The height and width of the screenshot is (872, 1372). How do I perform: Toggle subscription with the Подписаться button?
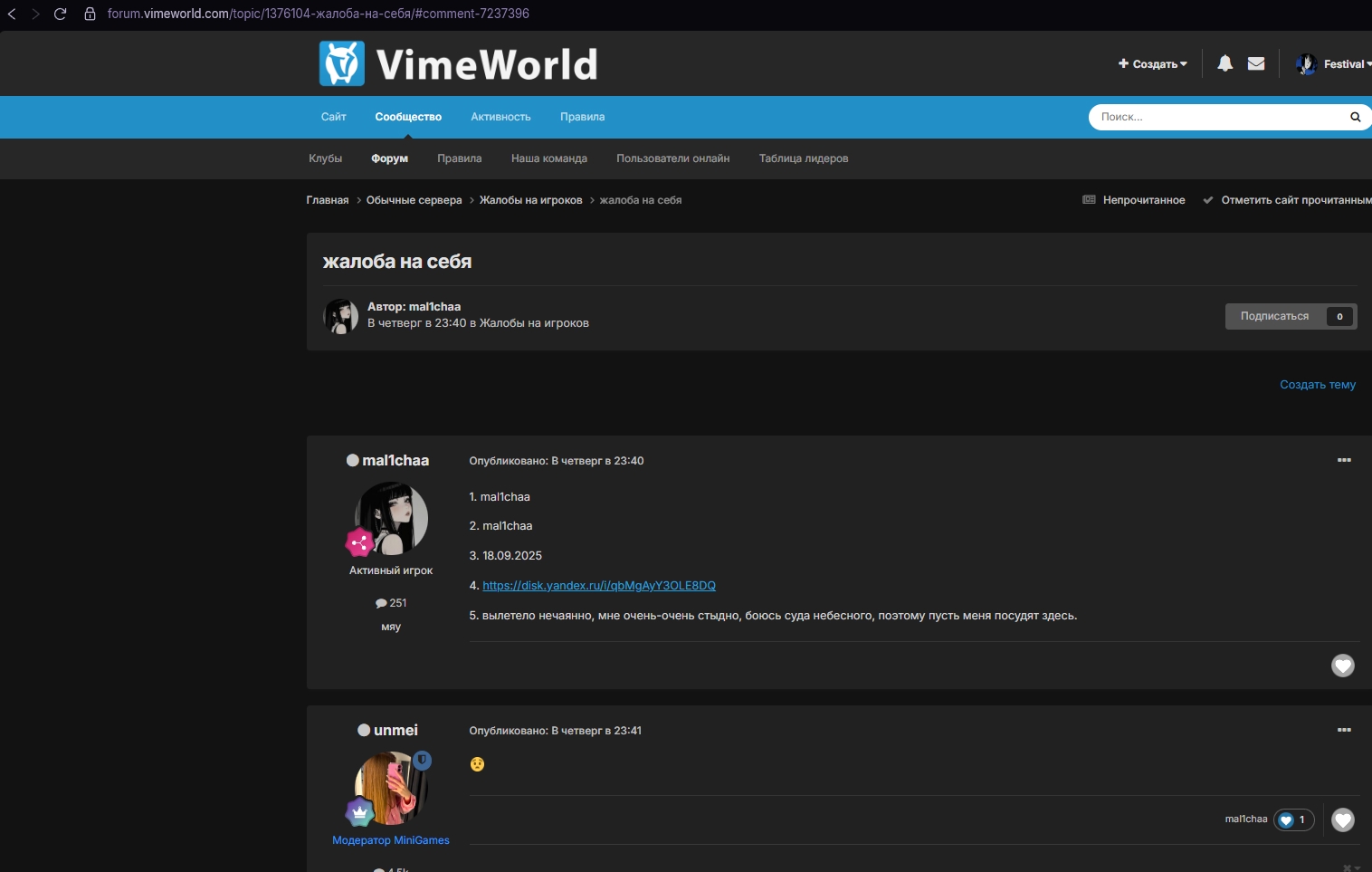1274,316
